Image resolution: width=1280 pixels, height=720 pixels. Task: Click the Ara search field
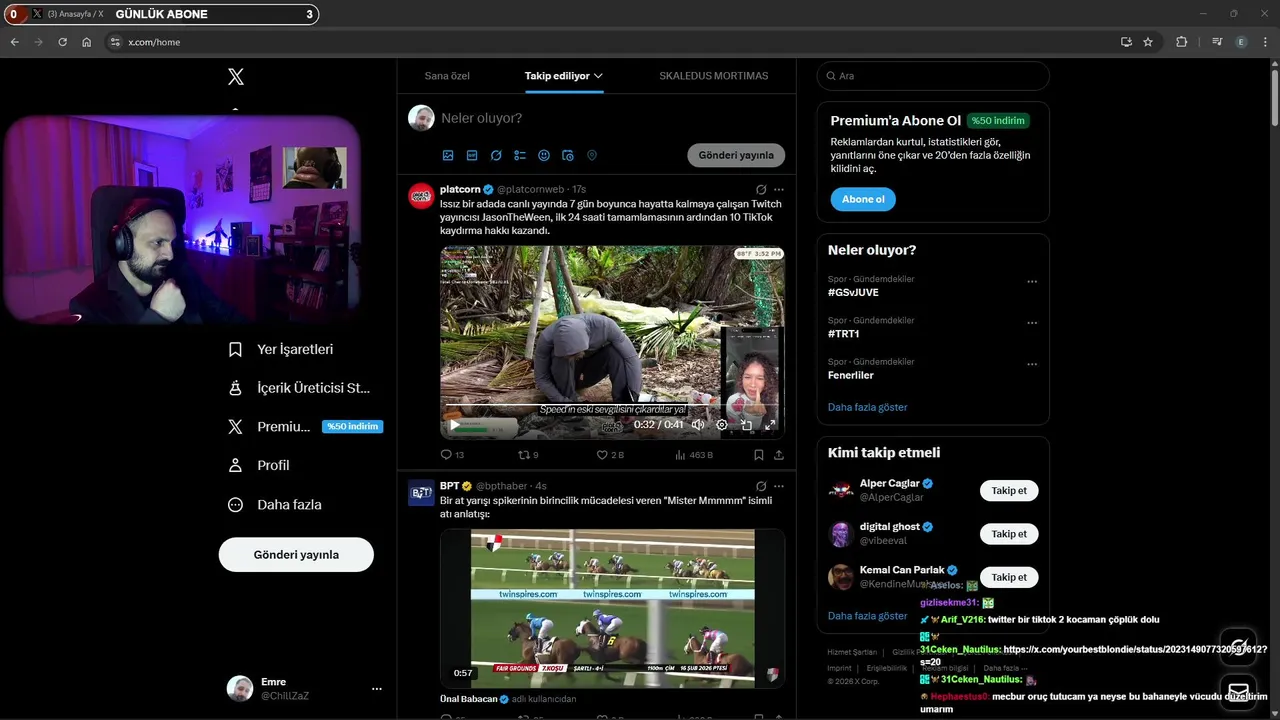(x=933, y=76)
